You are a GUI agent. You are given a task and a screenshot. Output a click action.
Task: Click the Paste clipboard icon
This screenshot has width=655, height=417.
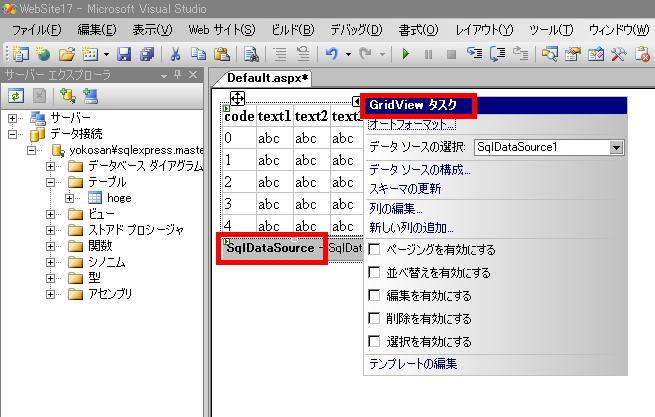pos(222,54)
